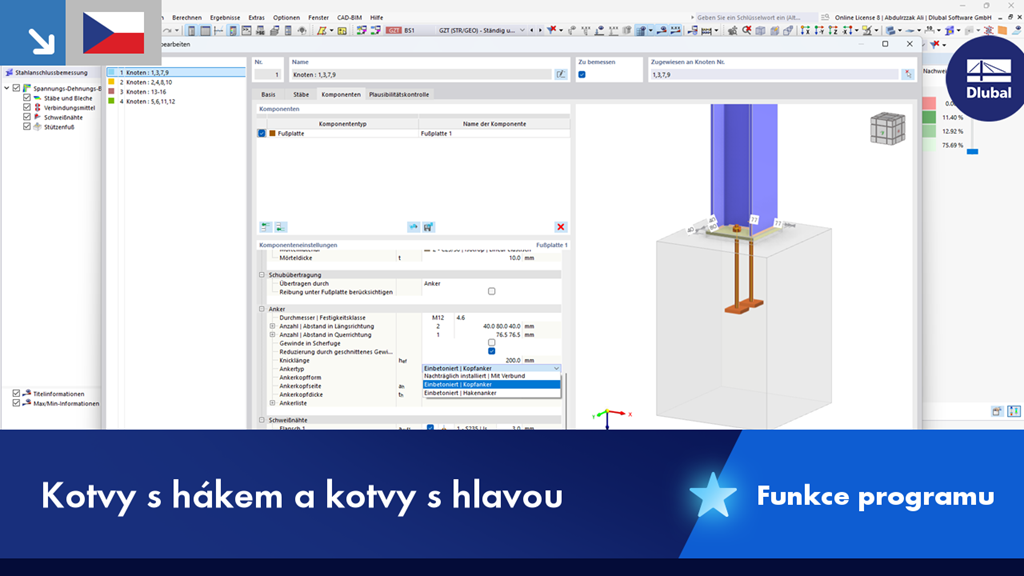Viewport: 1024px width, 576px height.
Task: Enable Reibung unter Fußplatte berücksichtigen
Action: [492, 291]
